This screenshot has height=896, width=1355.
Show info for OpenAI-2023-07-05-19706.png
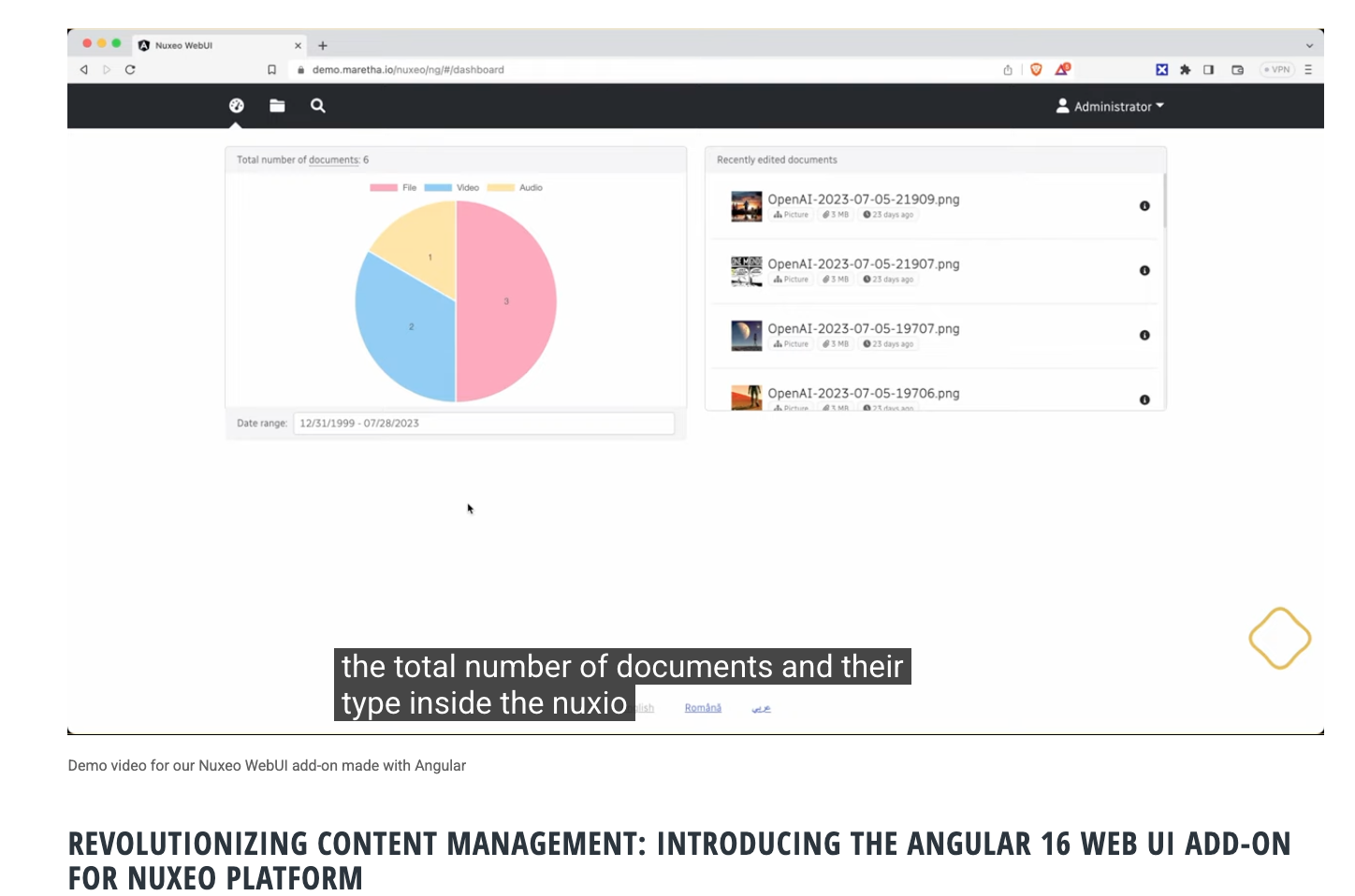tap(1144, 399)
